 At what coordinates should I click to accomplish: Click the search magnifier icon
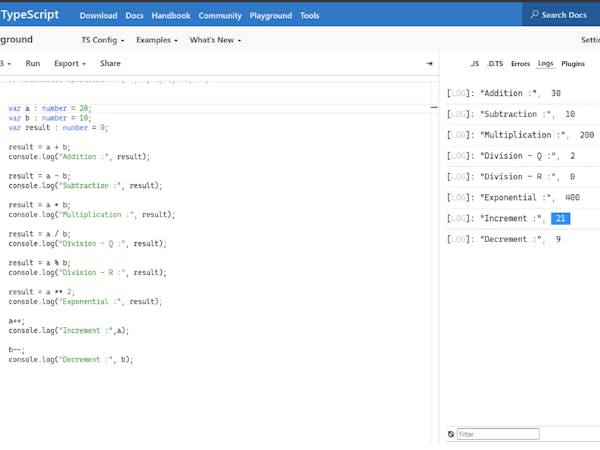[x=534, y=15]
